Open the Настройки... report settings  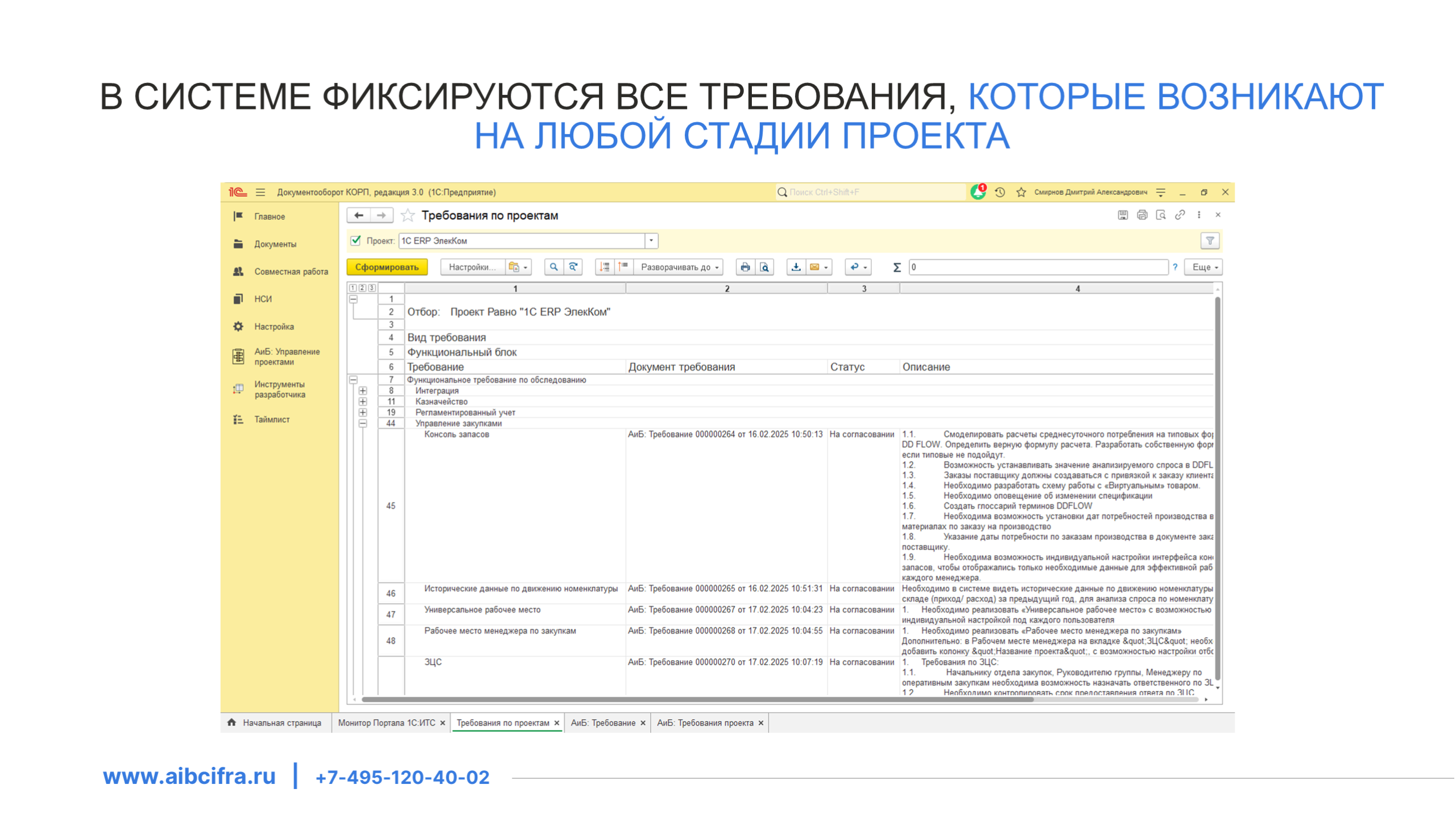(x=471, y=267)
